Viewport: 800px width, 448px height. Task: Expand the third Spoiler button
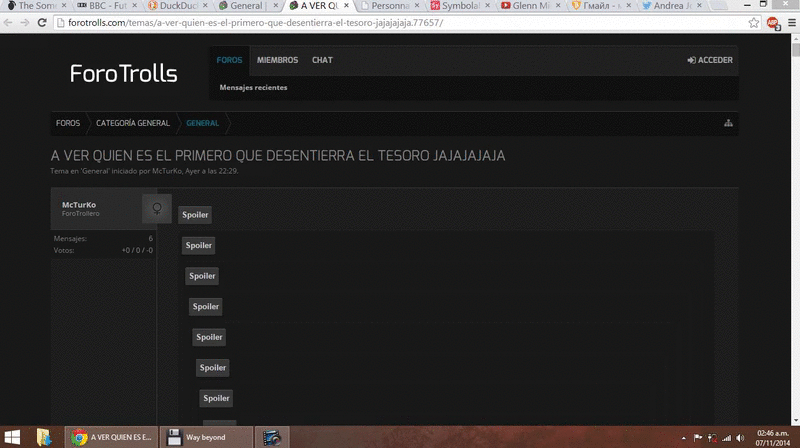(x=202, y=276)
